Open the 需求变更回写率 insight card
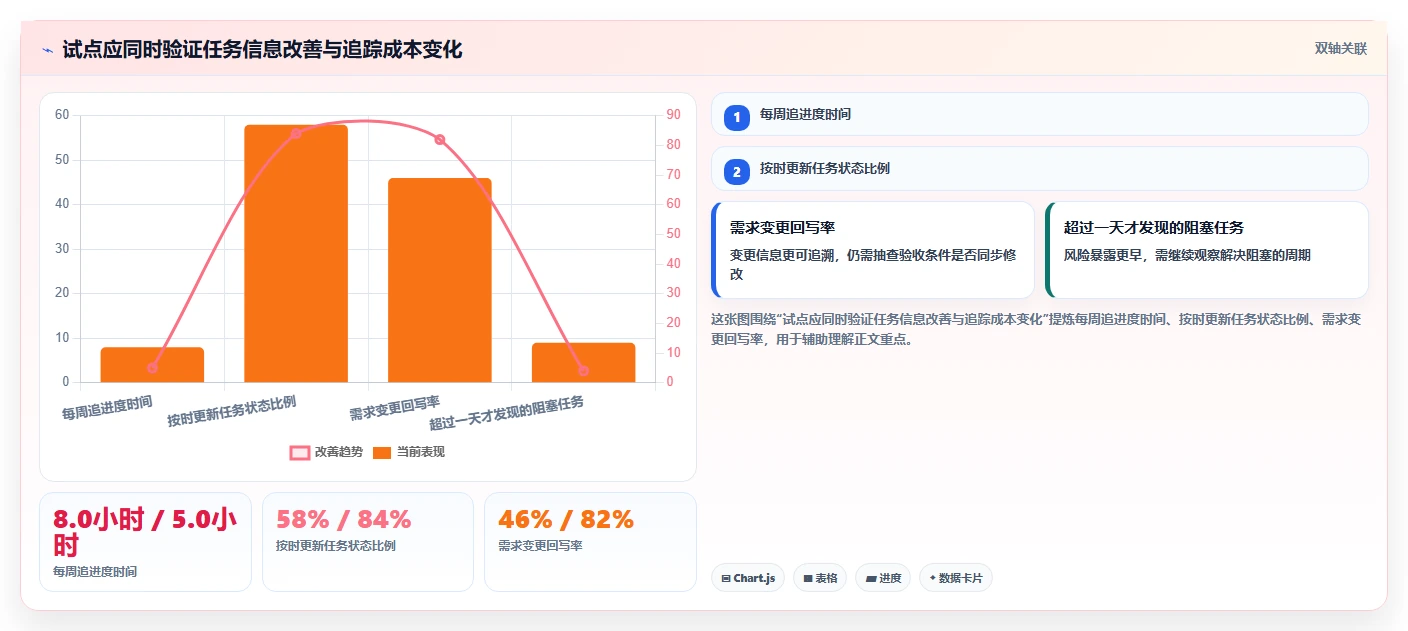Screen dimensions: 1408x631 [872, 250]
